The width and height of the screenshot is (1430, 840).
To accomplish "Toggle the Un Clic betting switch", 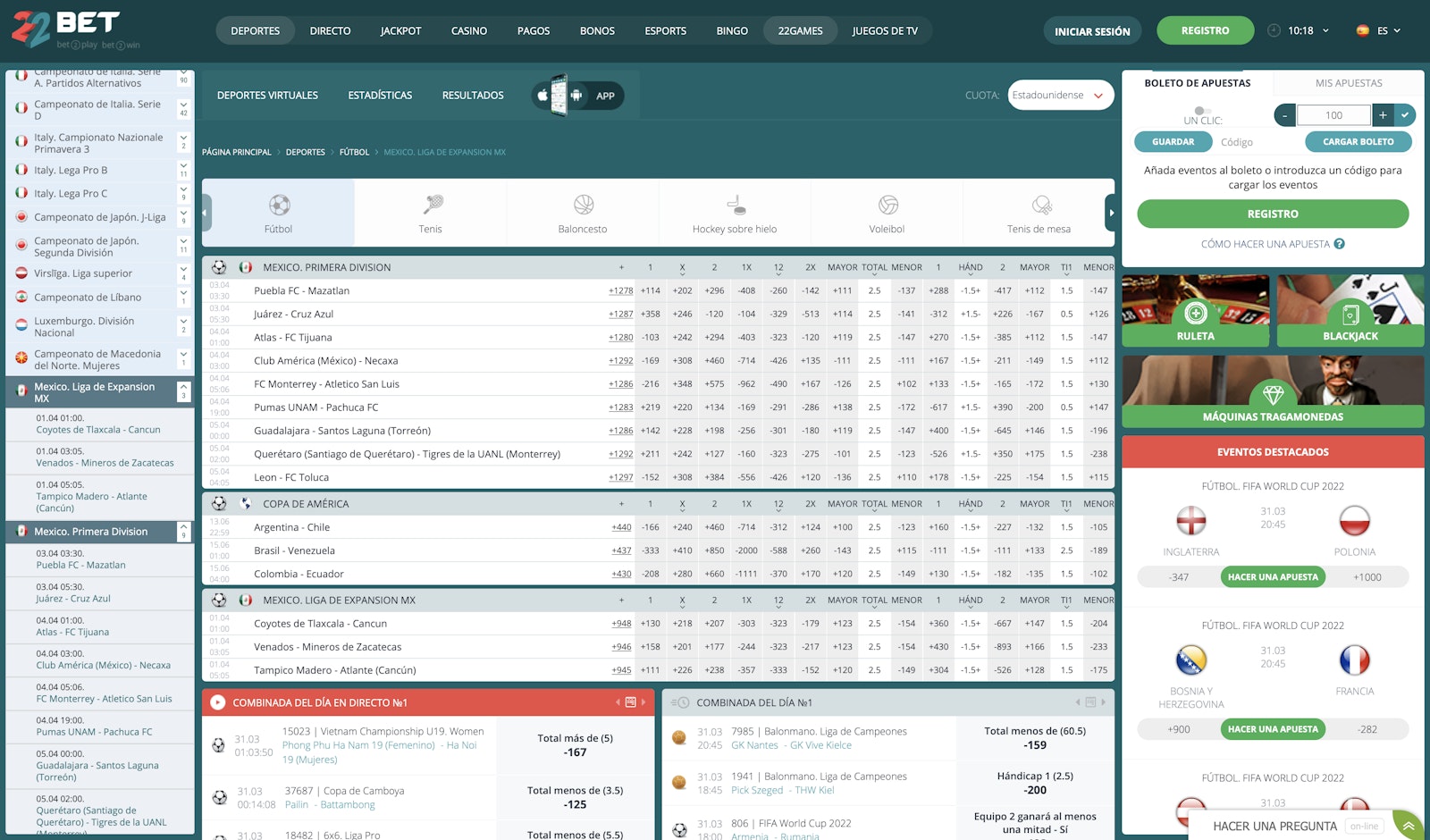I will pyautogui.click(x=1201, y=111).
